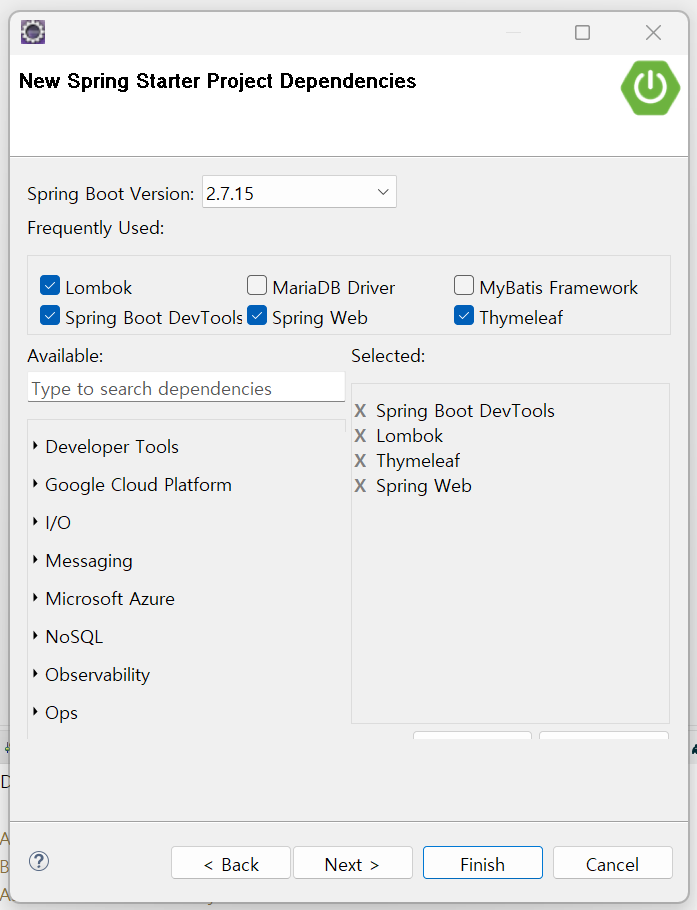Select Lombok in the Selected list
The height and width of the screenshot is (910, 697).
[x=410, y=436]
